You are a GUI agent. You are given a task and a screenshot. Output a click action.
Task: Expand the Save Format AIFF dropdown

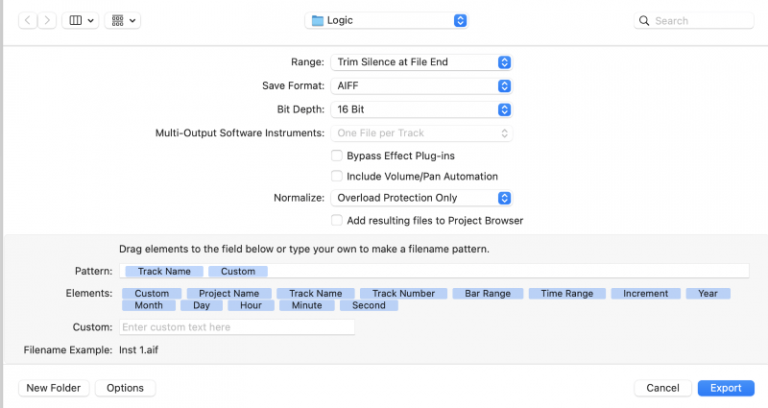click(423, 86)
